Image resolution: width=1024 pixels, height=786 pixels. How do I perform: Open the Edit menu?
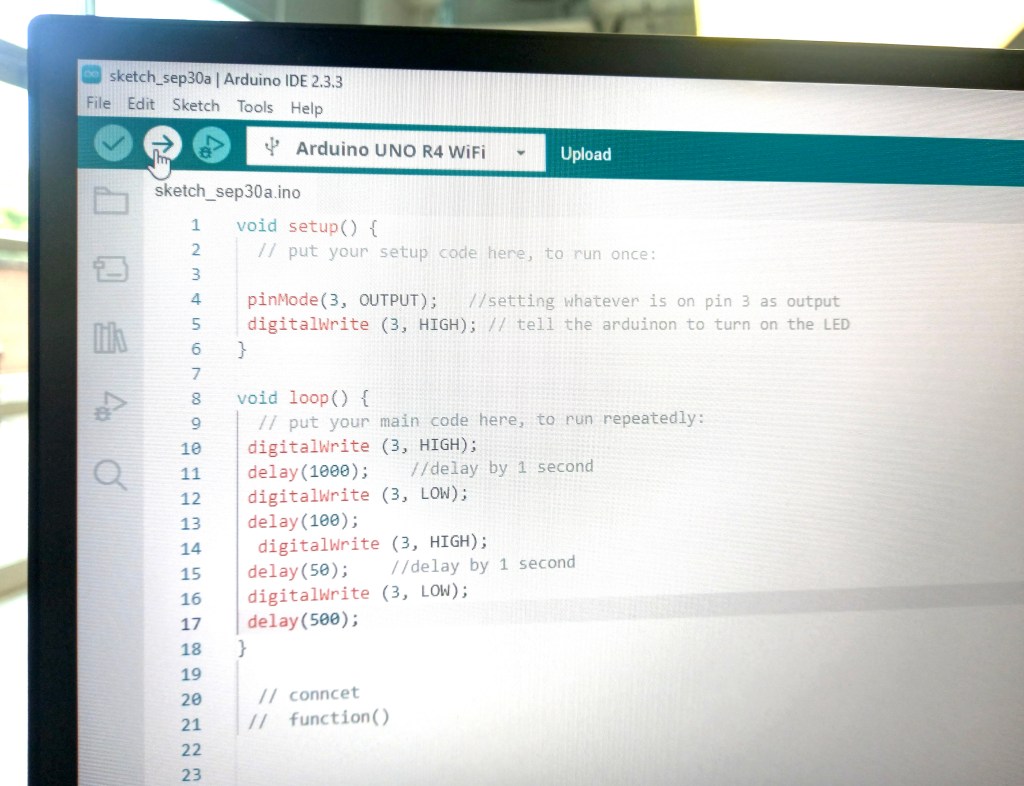coord(141,104)
